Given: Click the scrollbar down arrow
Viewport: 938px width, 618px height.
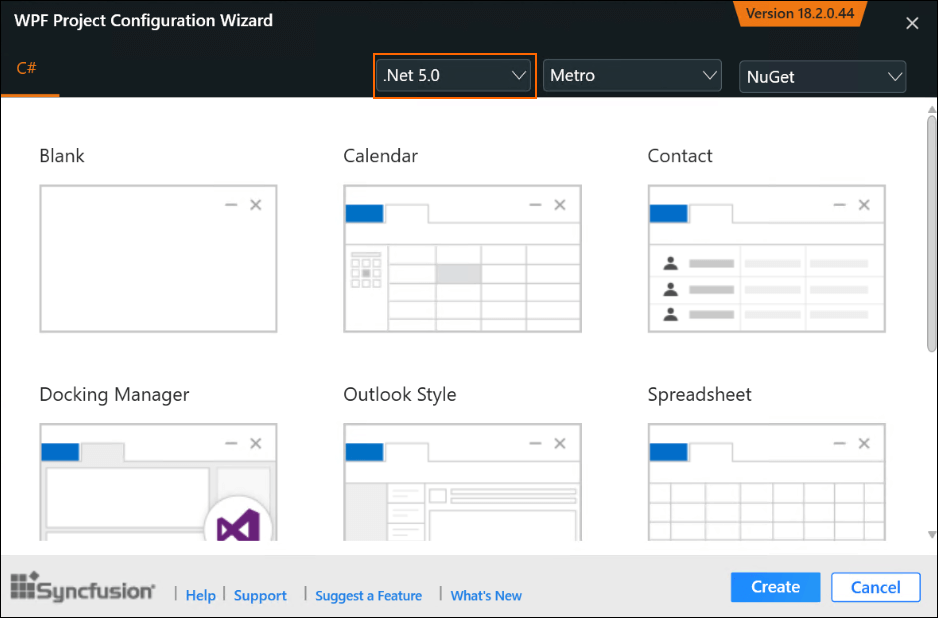Looking at the screenshot, I should click(931, 535).
